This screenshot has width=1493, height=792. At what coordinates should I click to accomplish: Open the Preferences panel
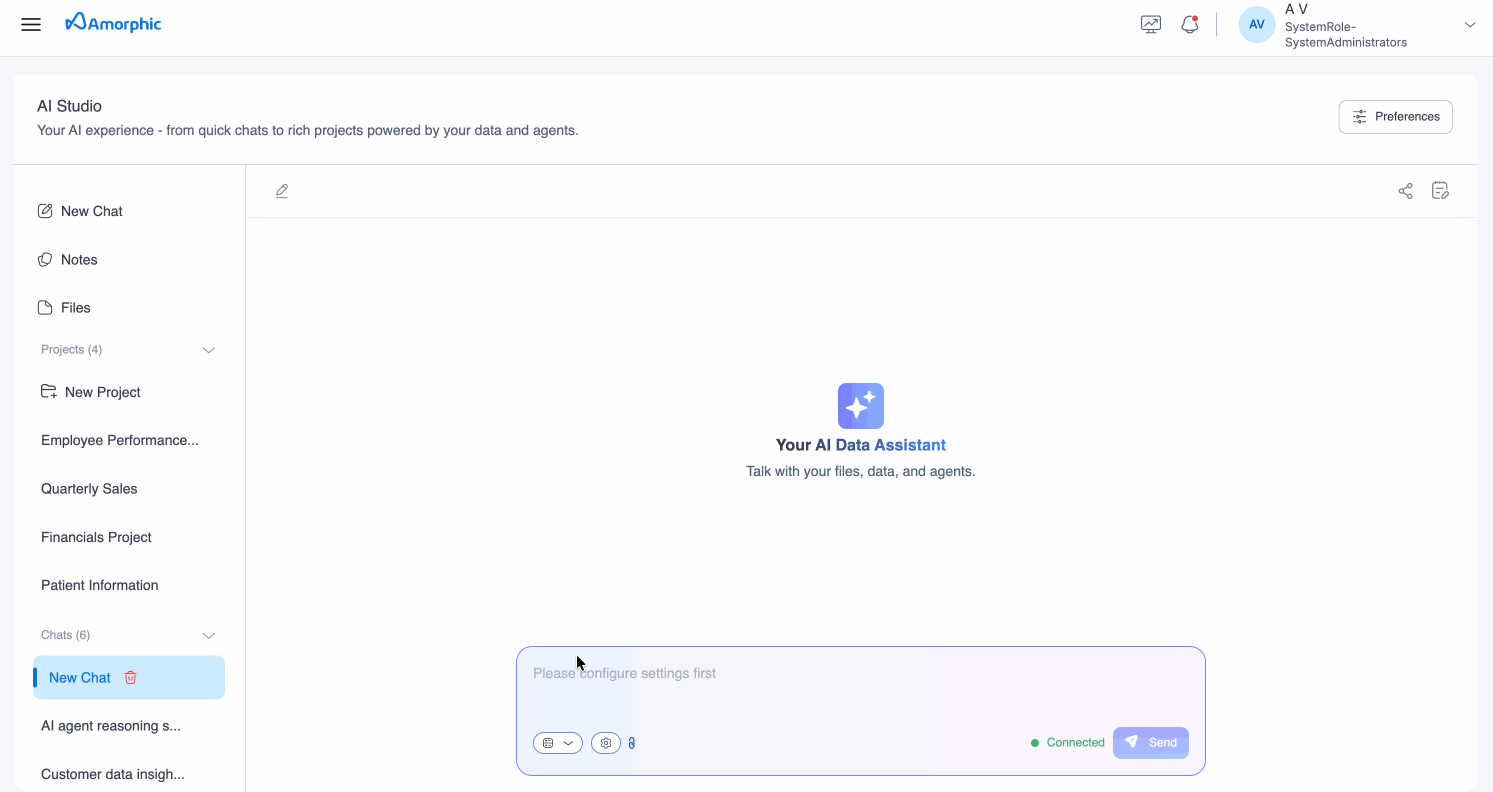[x=1395, y=116]
